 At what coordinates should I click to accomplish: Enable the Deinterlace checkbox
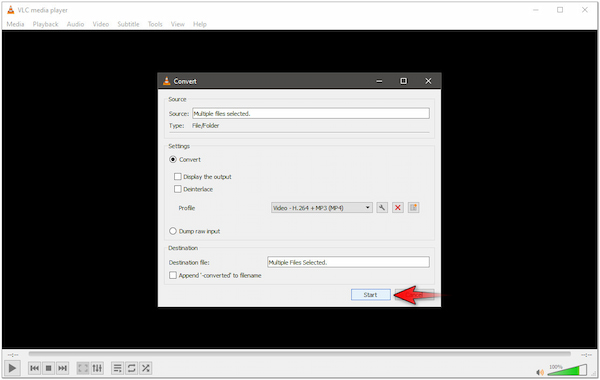pos(178,189)
